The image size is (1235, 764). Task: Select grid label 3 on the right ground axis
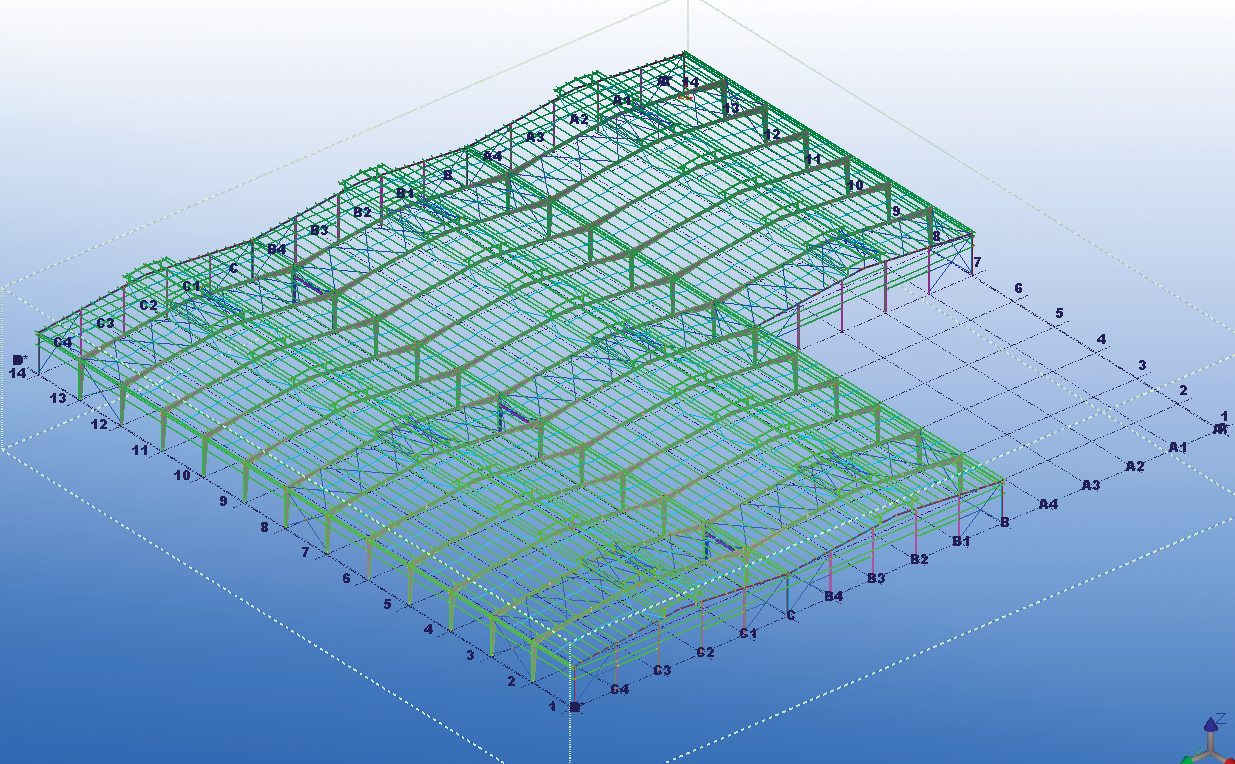coord(1142,365)
